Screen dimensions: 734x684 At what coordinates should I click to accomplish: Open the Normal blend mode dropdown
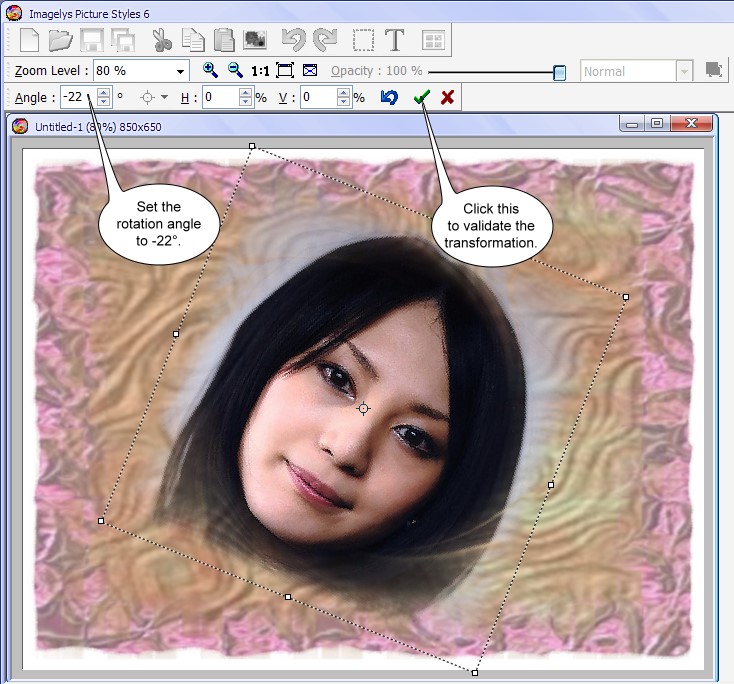pos(684,72)
